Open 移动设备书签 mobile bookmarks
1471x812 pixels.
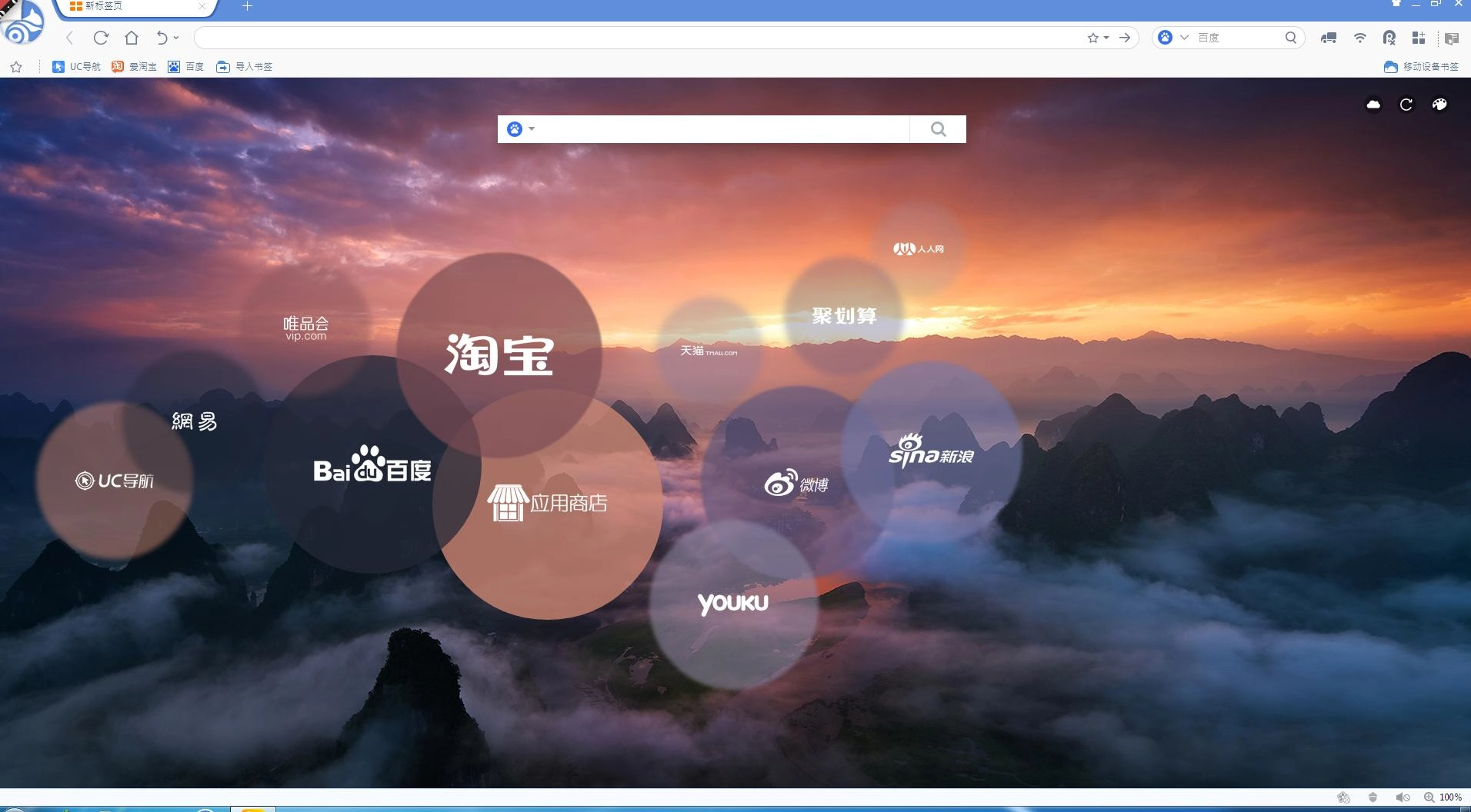pyautogui.click(x=1421, y=67)
